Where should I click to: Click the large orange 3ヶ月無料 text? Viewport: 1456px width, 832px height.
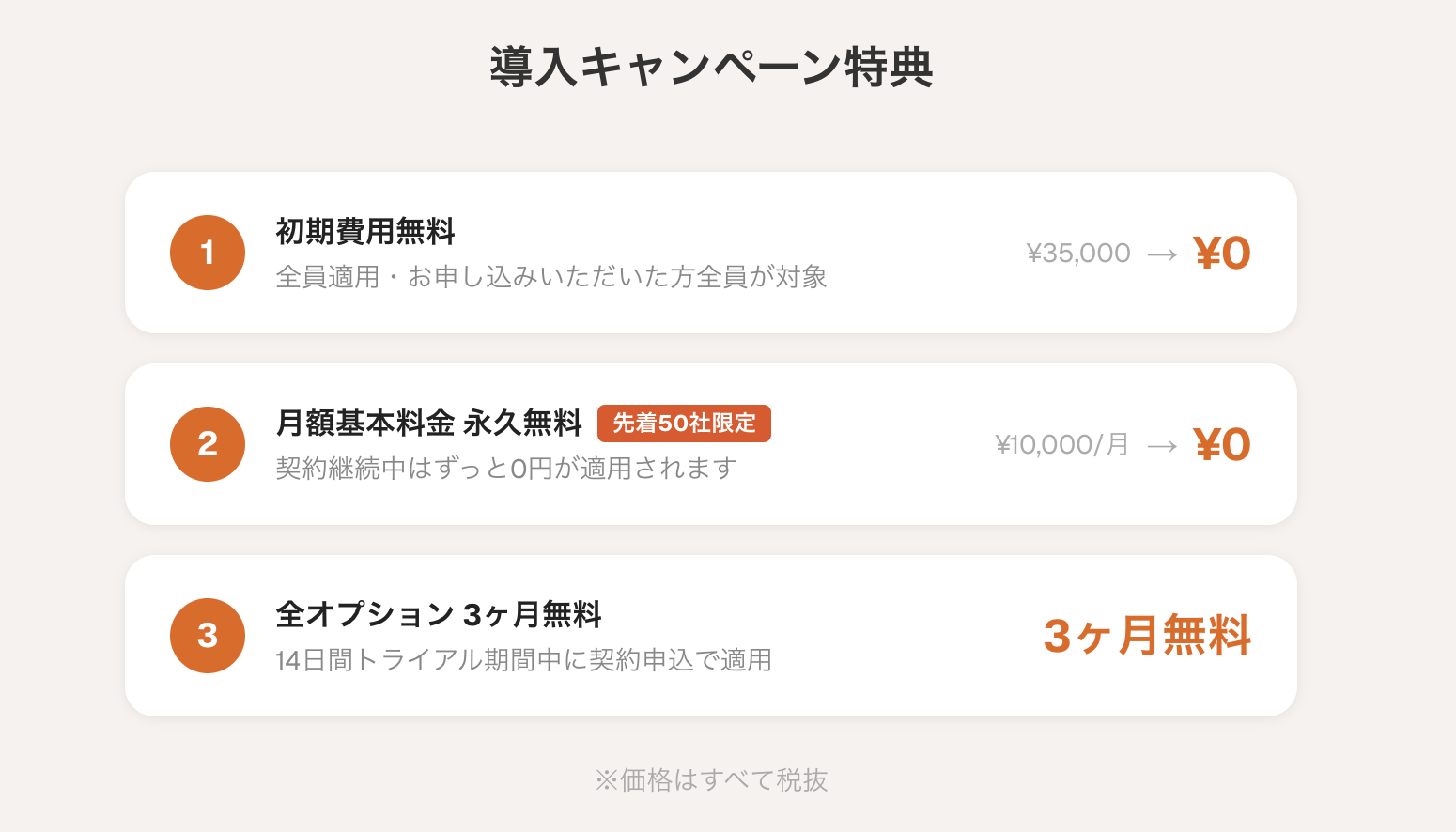coord(1147,636)
